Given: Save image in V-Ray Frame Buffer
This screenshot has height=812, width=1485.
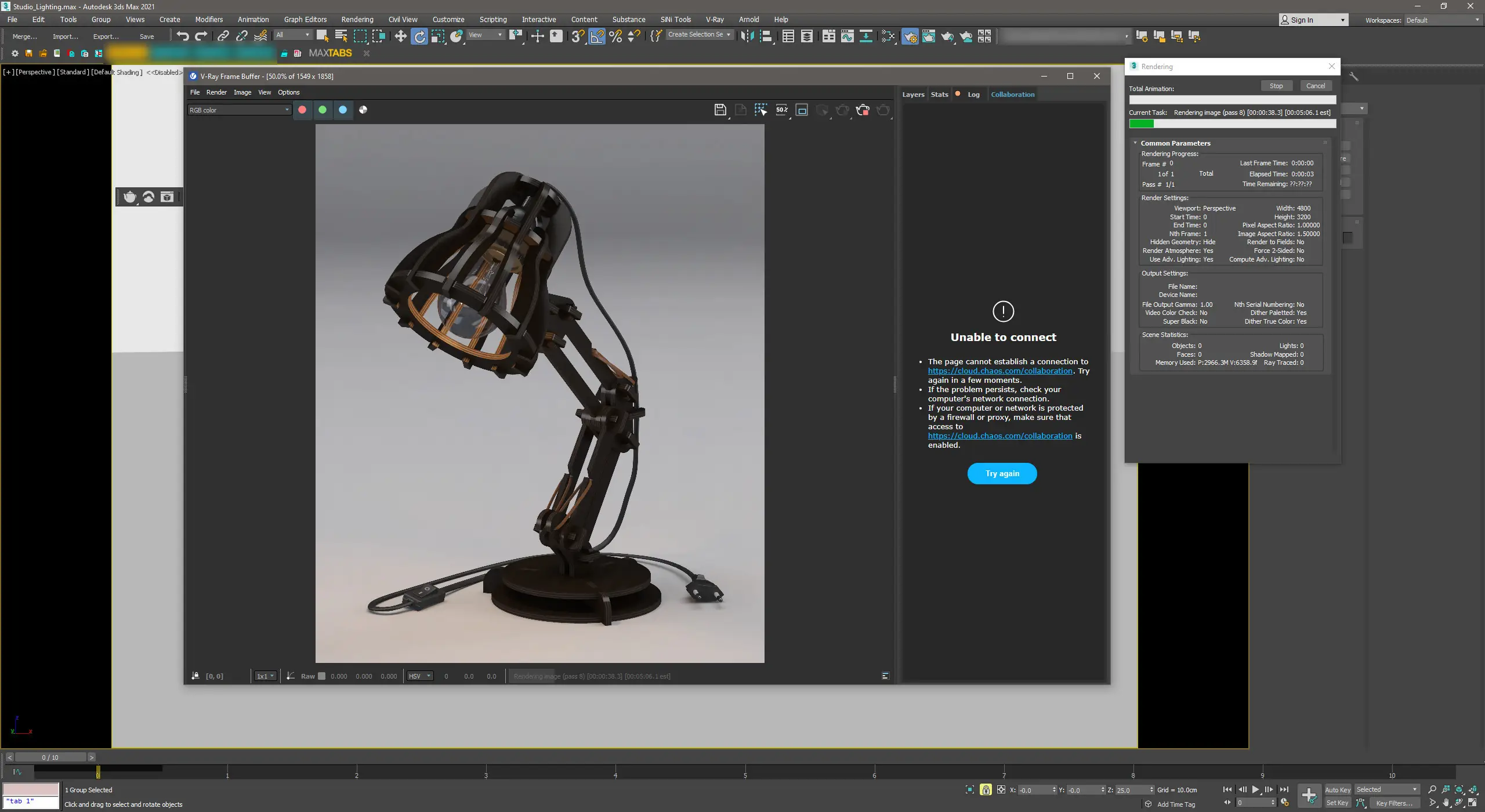Looking at the screenshot, I should coord(720,110).
